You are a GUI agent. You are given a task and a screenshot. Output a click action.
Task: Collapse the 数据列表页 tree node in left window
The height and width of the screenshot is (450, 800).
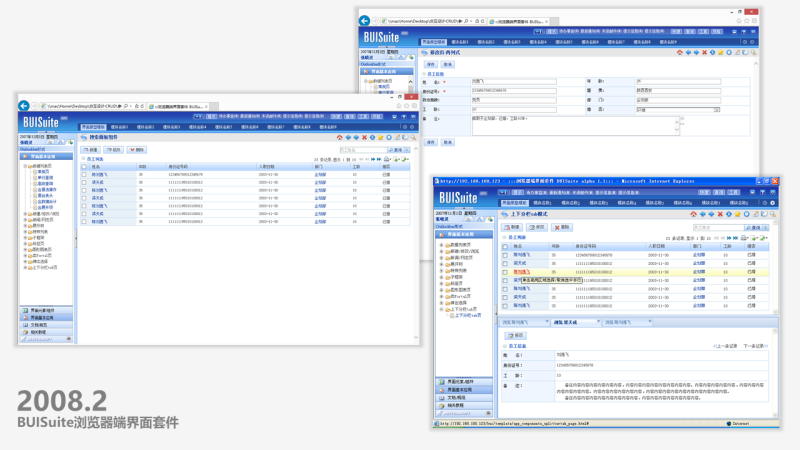tap(25, 166)
